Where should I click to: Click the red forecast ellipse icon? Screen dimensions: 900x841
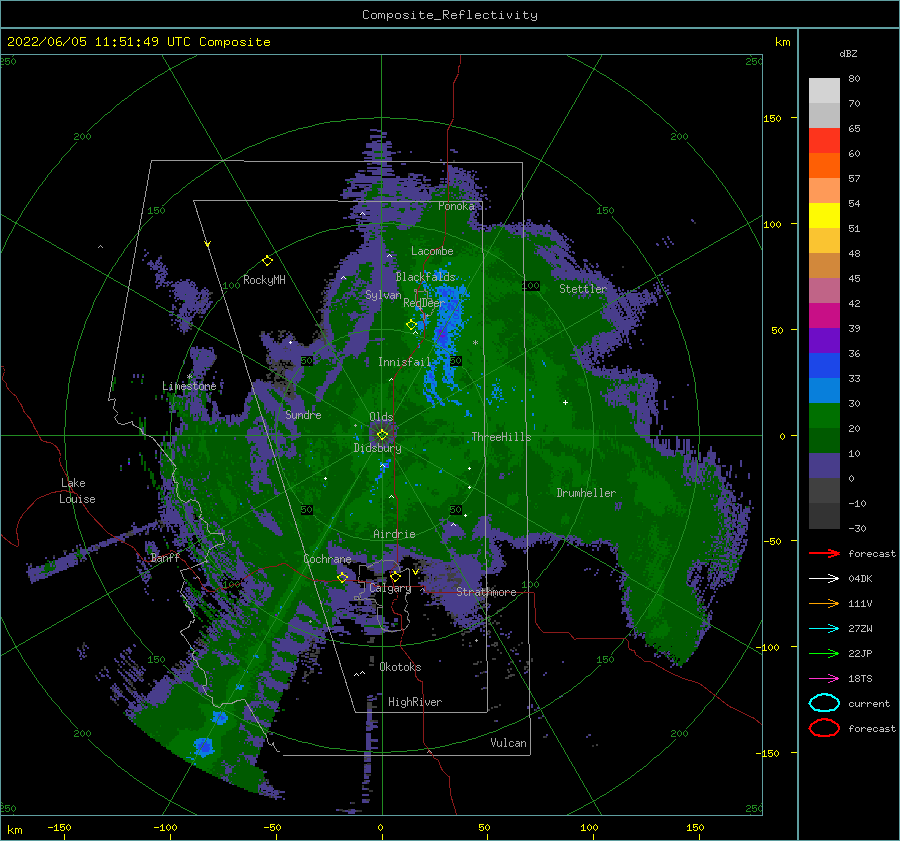click(x=824, y=728)
